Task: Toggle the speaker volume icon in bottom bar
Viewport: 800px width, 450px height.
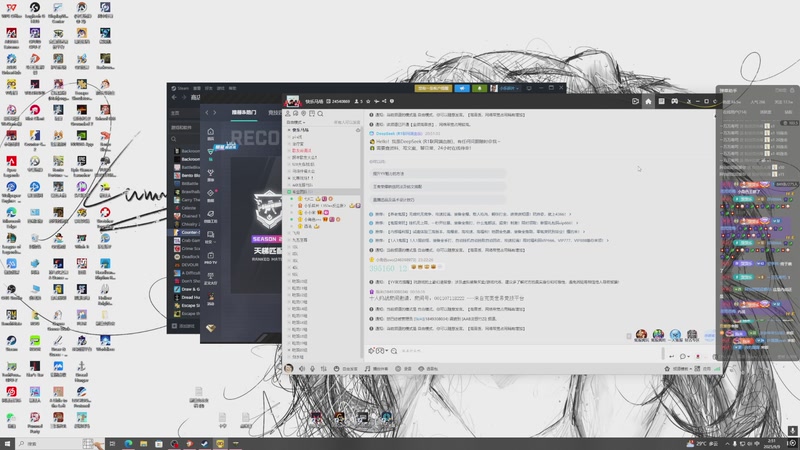Action: coord(302,368)
